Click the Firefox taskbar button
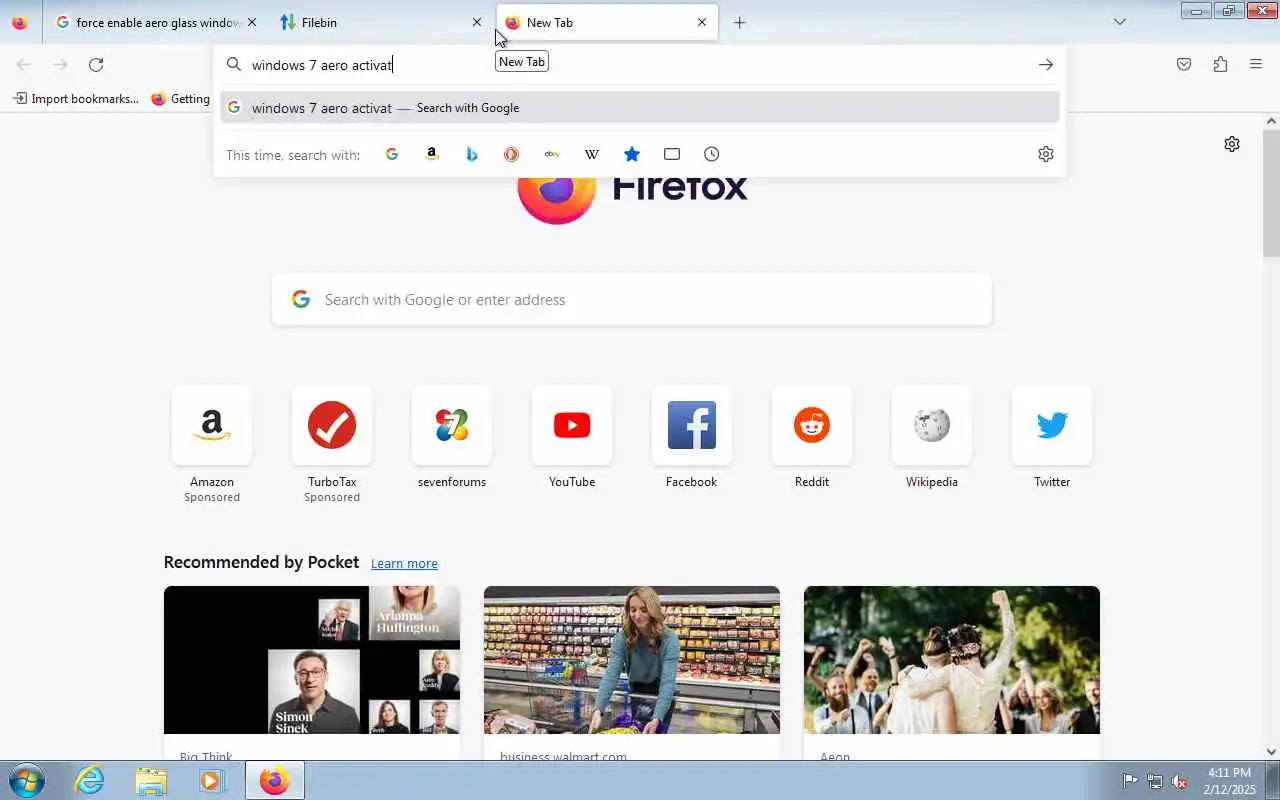Image resolution: width=1280 pixels, height=800 pixels. (275, 780)
